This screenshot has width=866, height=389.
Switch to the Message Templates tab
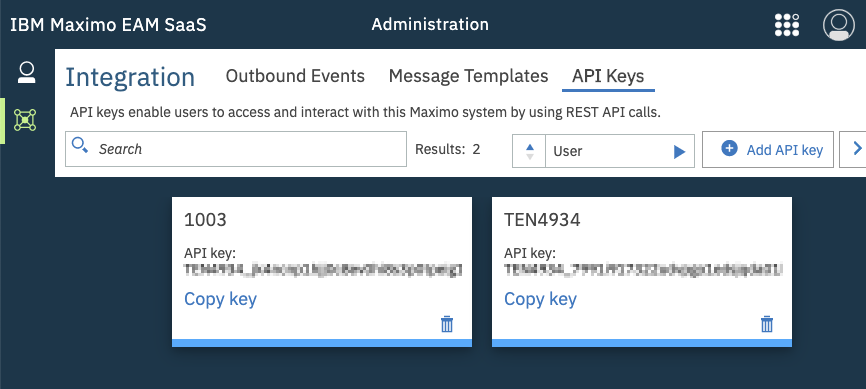(468, 76)
